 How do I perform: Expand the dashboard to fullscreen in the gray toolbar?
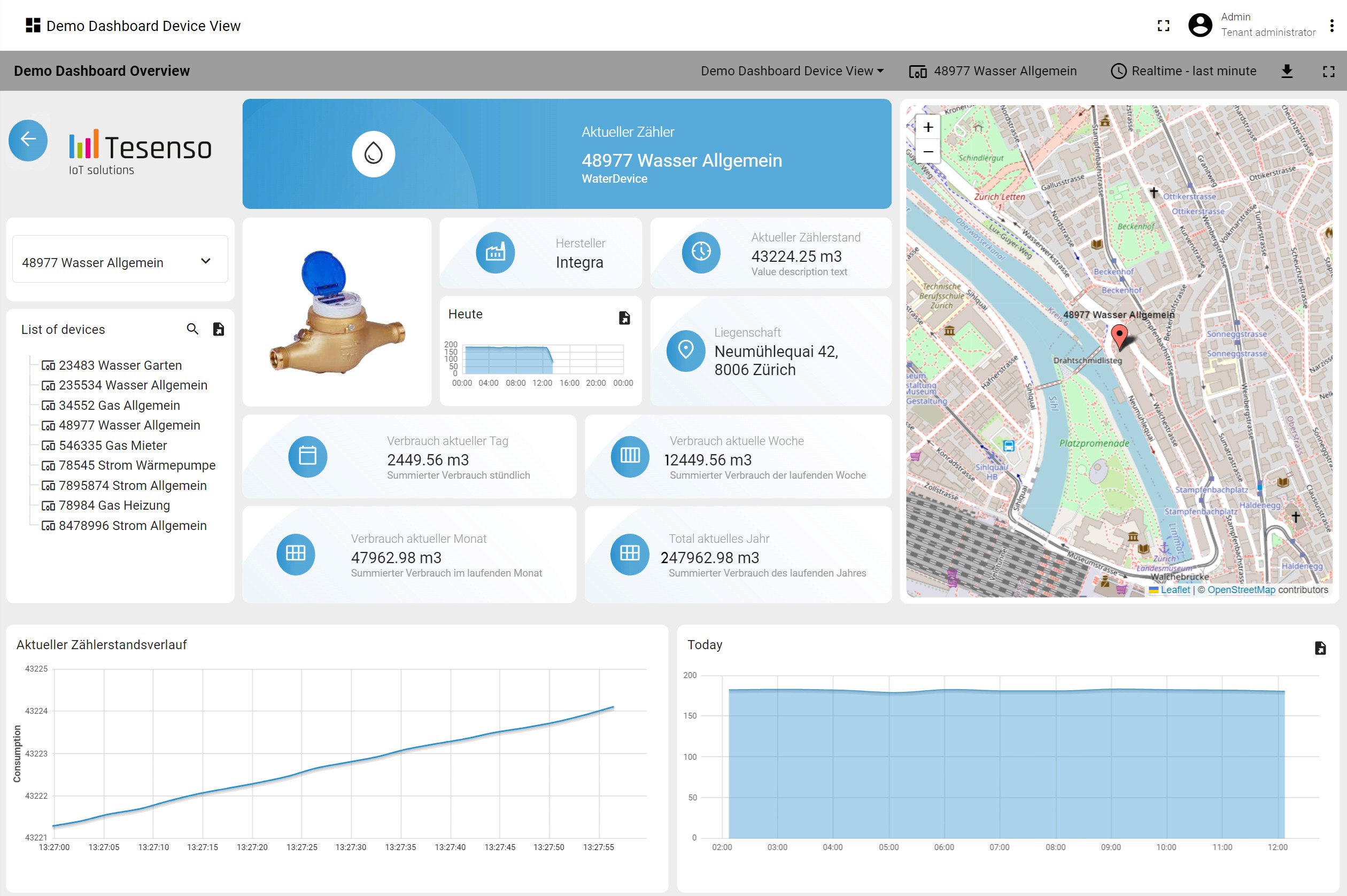pyautogui.click(x=1328, y=71)
